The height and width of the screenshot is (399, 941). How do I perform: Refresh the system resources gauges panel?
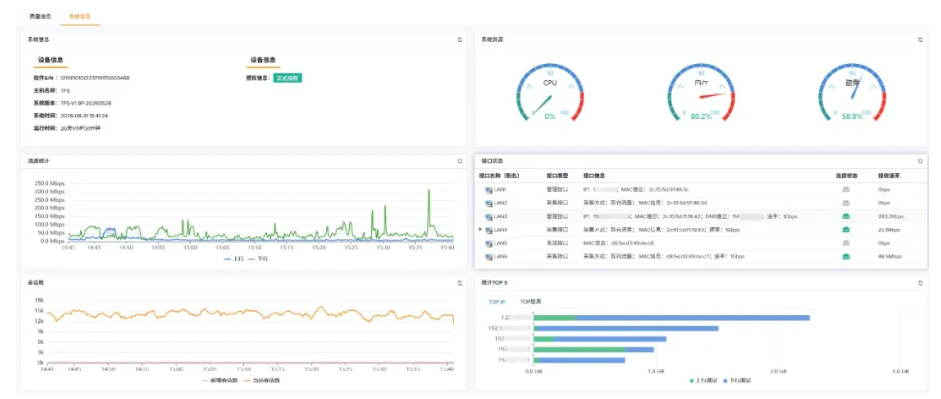[920, 40]
